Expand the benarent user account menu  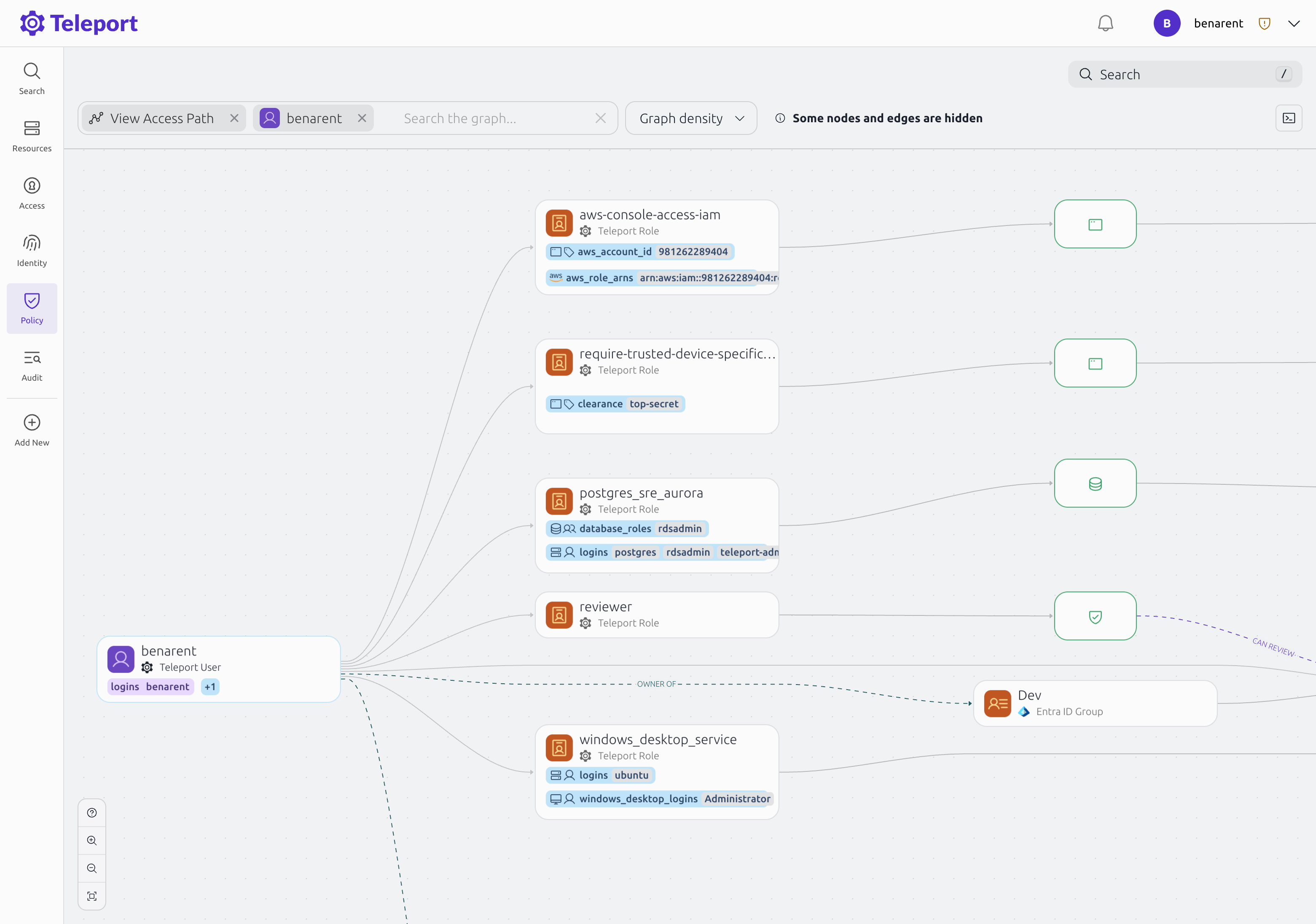(x=1294, y=24)
